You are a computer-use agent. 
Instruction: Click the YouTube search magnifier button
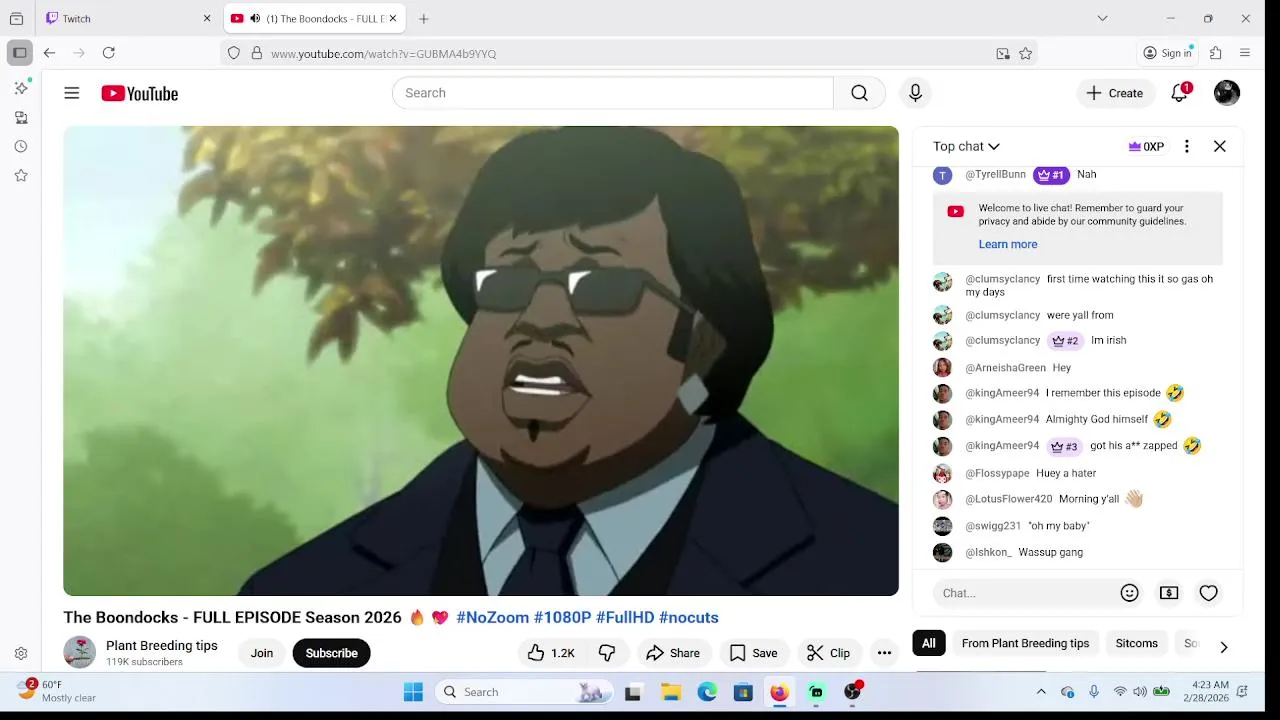point(859,93)
